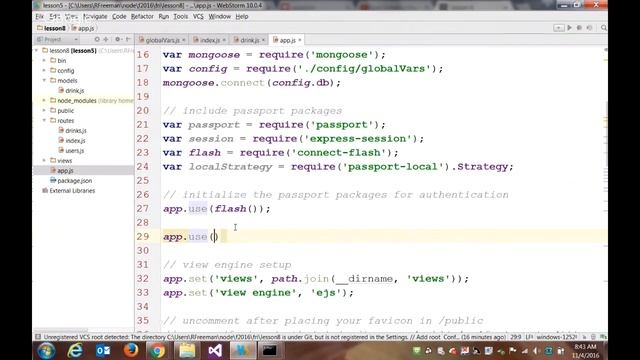Image resolution: width=640 pixels, height=360 pixels.
Task: Open the Window menu
Action: pos(220,17)
